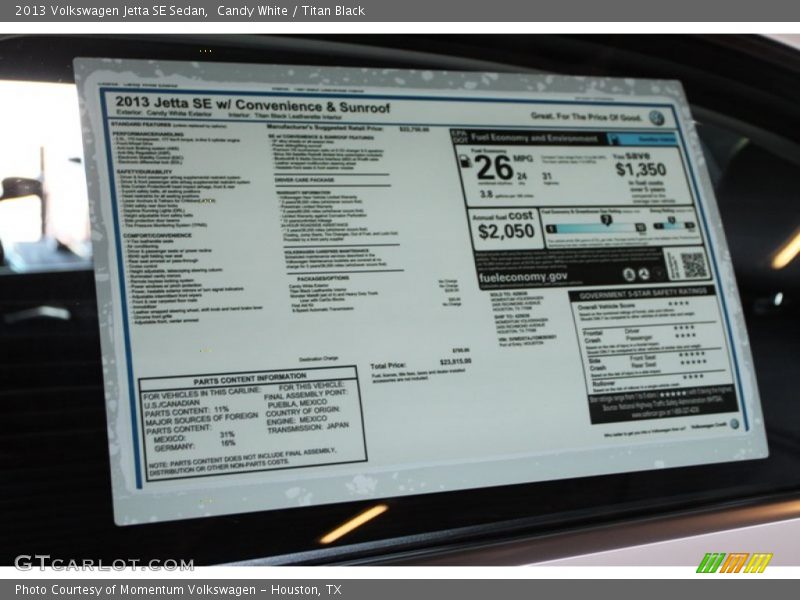This screenshot has width=800, height=600.
Task: Click the "SAFETY/DURABILITY" section heading
Action: tap(144, 172)
